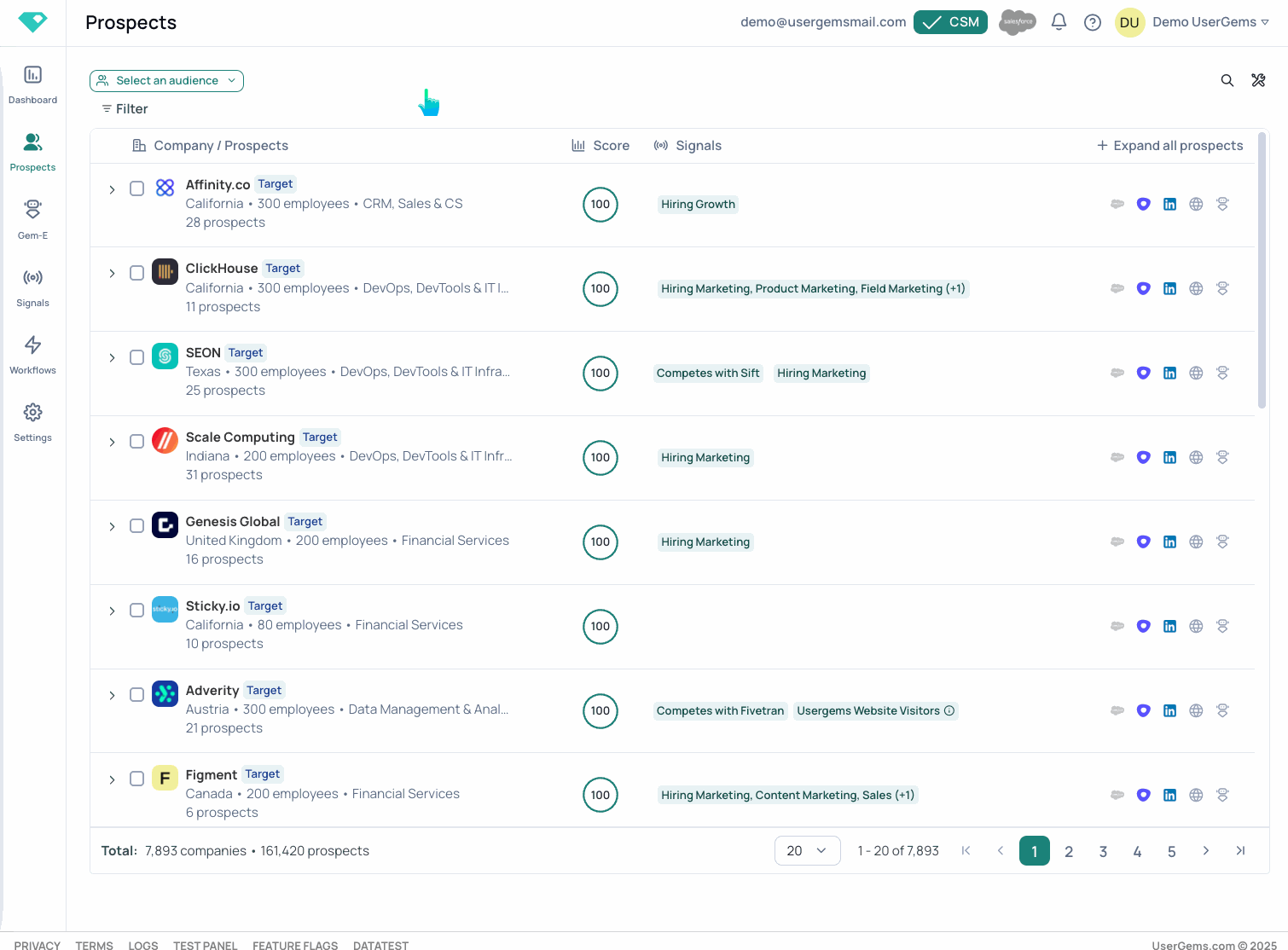Go to page 3
Viewport: 1288px width, 950px height.
(1103, 851)
